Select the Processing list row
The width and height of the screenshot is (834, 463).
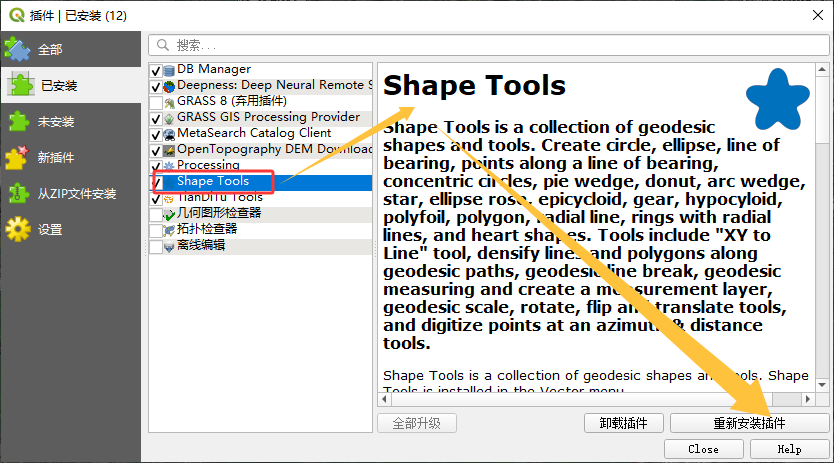point(261,166)
